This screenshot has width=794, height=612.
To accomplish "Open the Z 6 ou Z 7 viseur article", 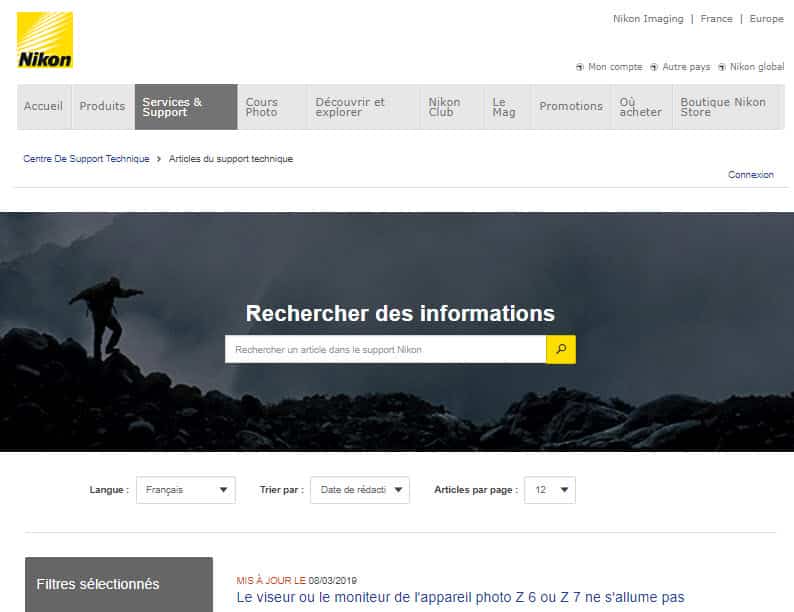I will click(x=460, y=597).
